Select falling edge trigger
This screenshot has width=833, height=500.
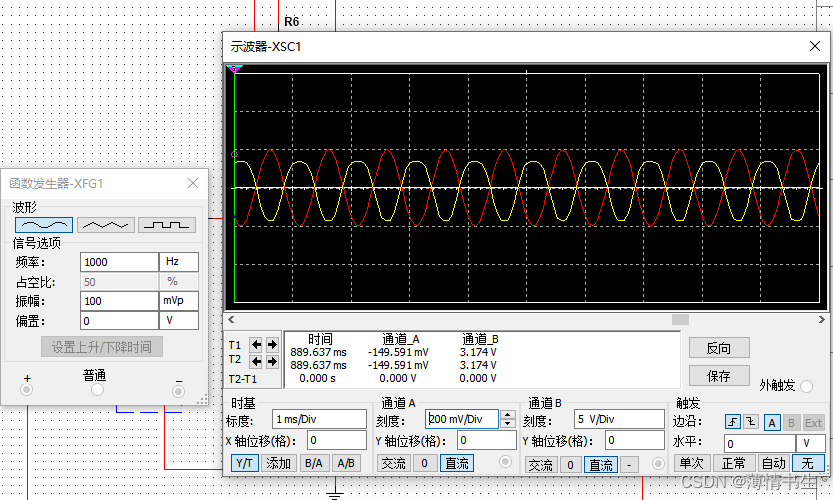click(750, 422)
